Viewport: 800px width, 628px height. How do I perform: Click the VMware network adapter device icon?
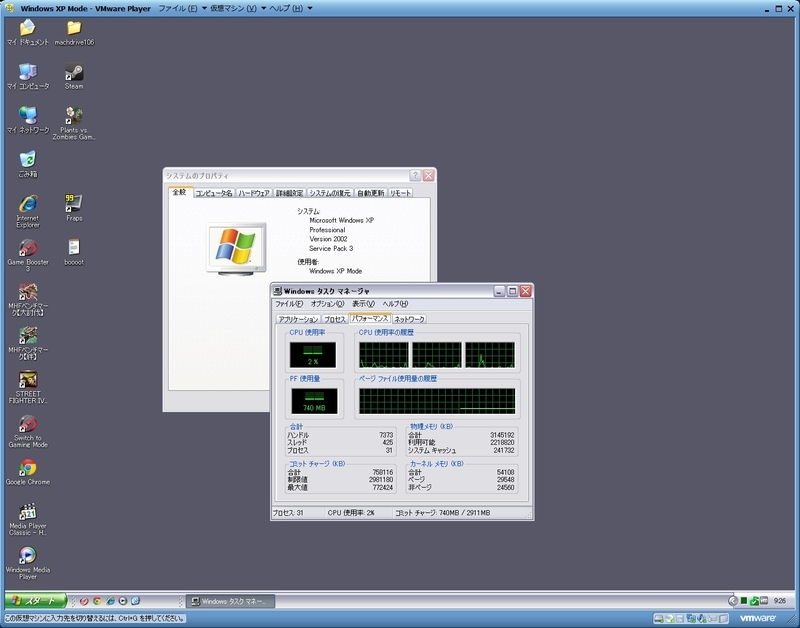(691, 619)
